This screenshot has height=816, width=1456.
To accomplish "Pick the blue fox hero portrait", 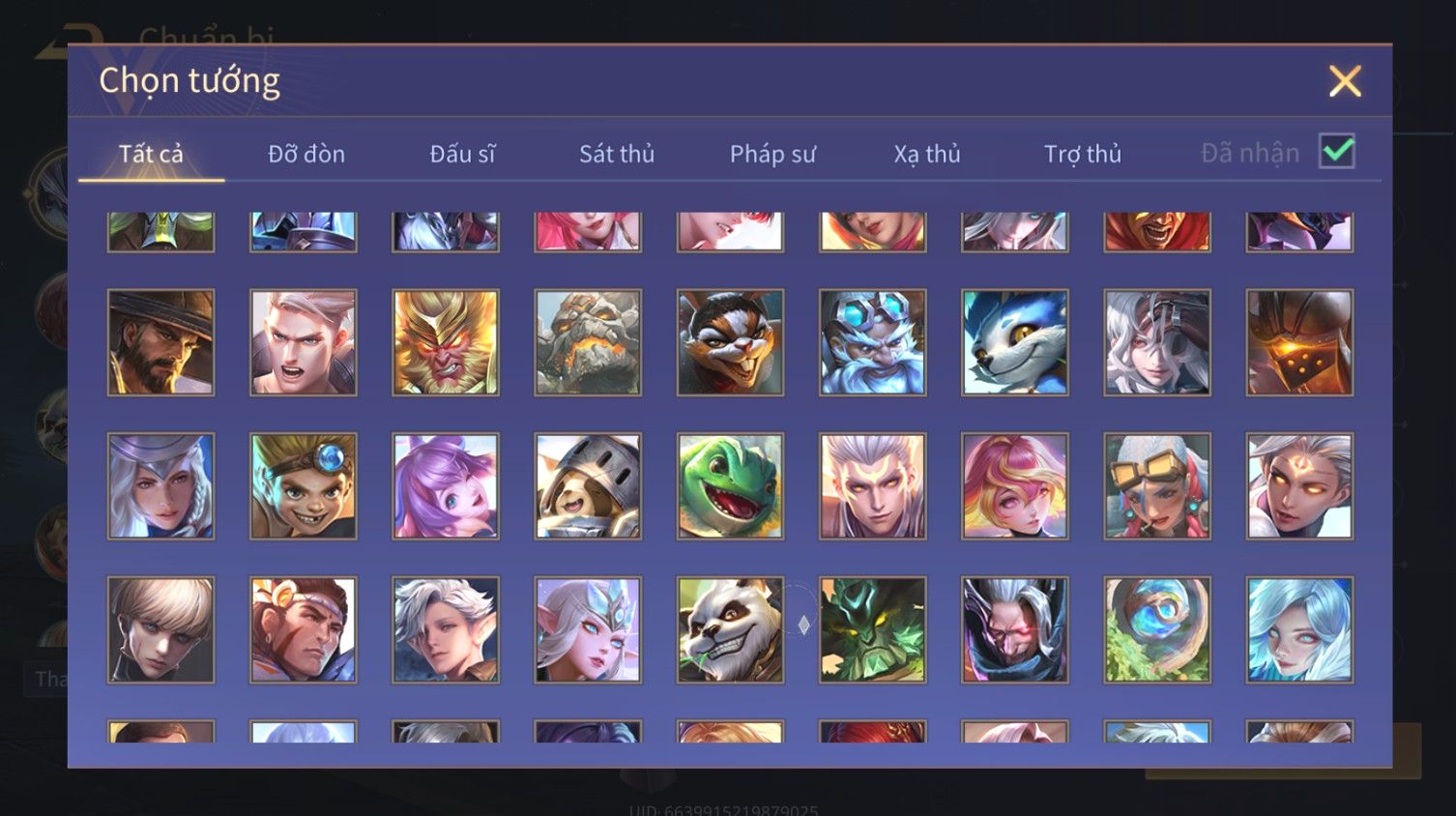I will tap(1015, 342).
